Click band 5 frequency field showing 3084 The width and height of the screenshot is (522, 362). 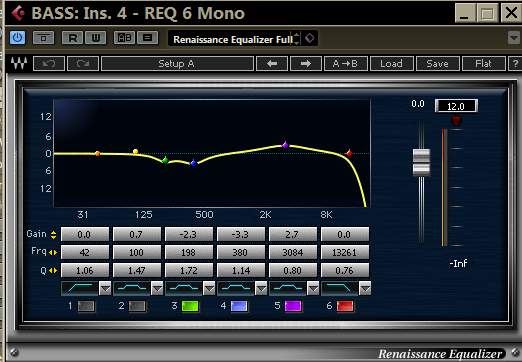293,252
